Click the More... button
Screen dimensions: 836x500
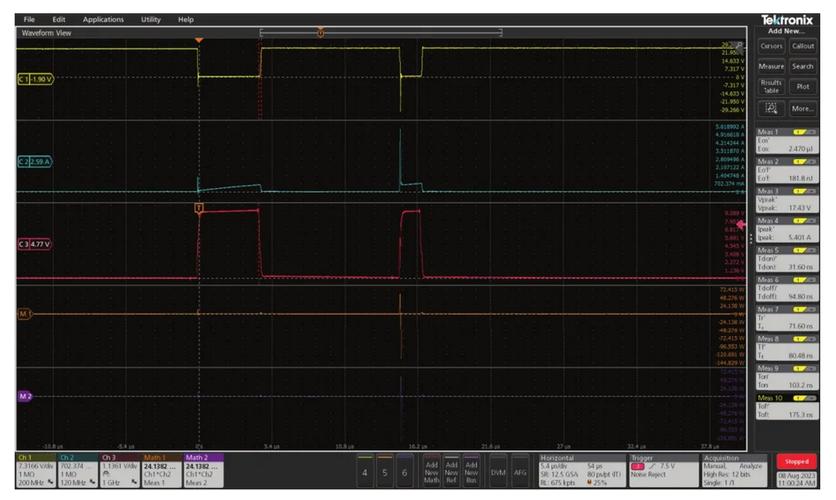coord(802,108)
